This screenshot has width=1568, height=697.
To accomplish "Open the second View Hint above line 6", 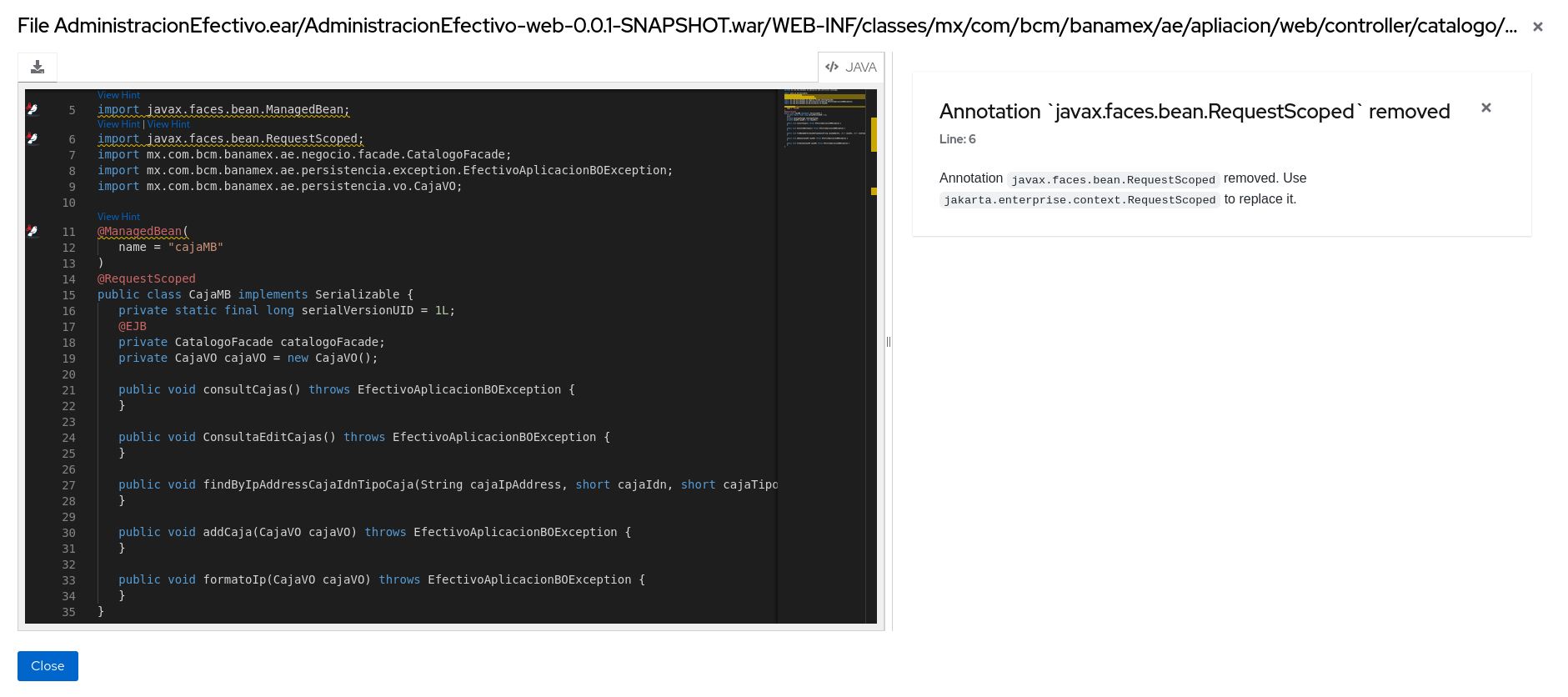I will pos(168,124).
